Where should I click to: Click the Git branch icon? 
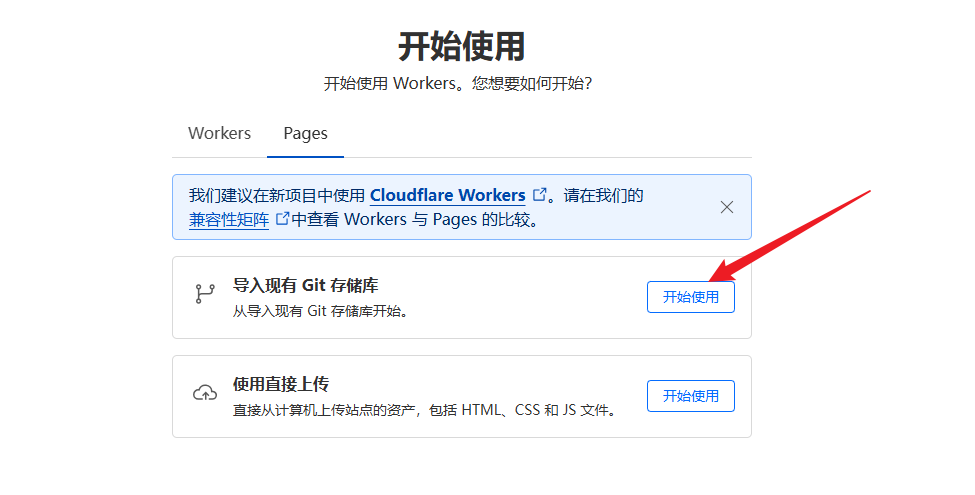pos(205,294)
